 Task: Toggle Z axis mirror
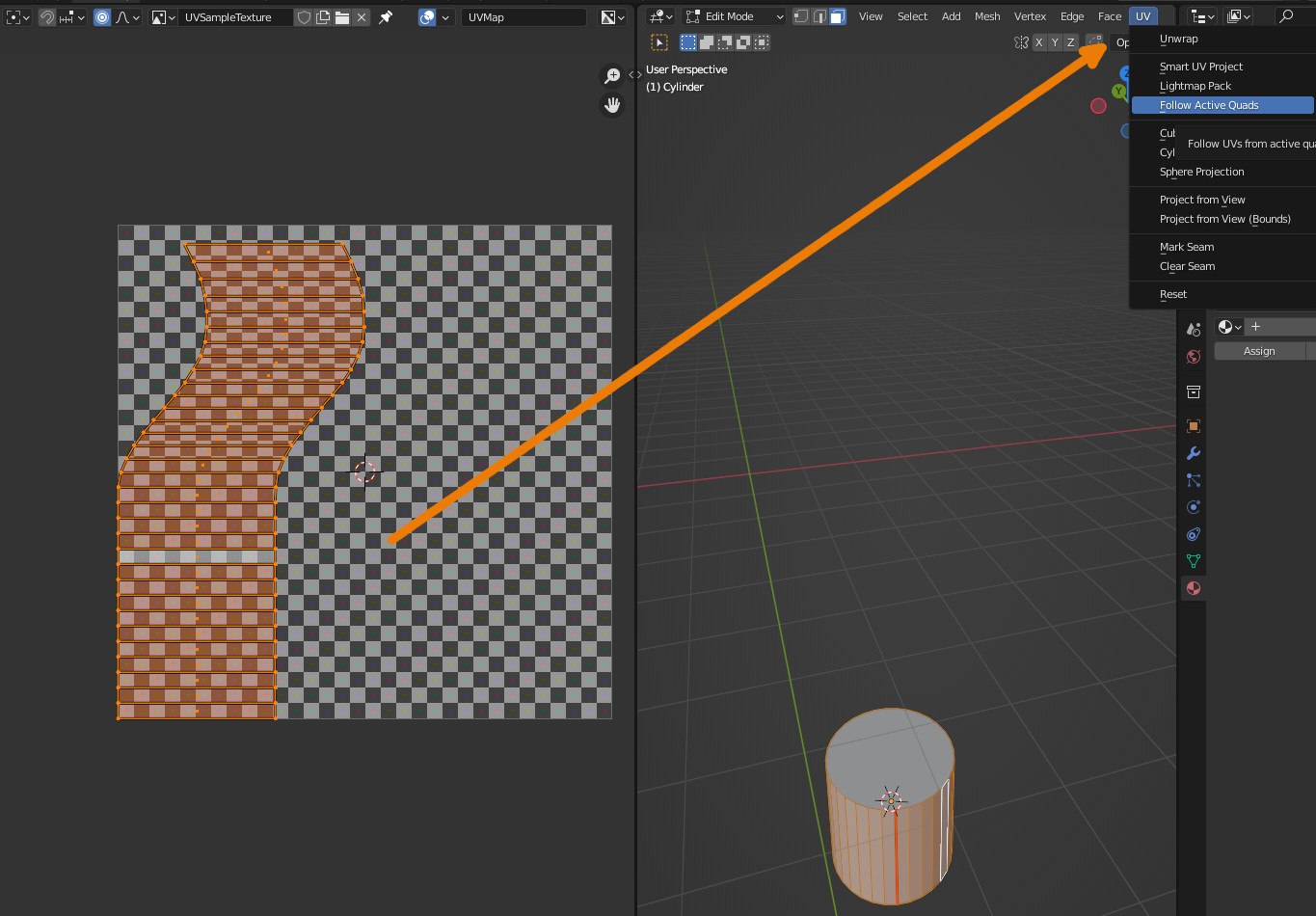pos(1071,42)
